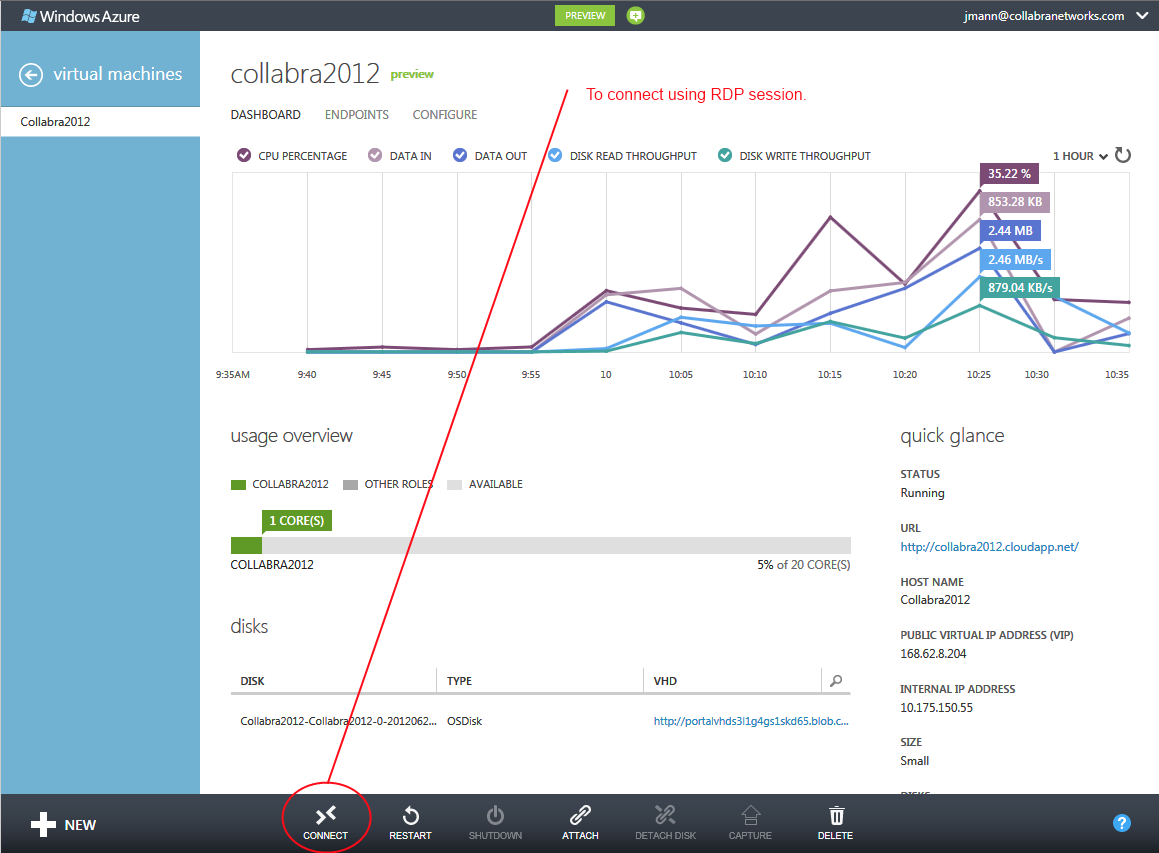
Task: Open the 1 Hour time range dropdown
Action: click(1080, 156)
